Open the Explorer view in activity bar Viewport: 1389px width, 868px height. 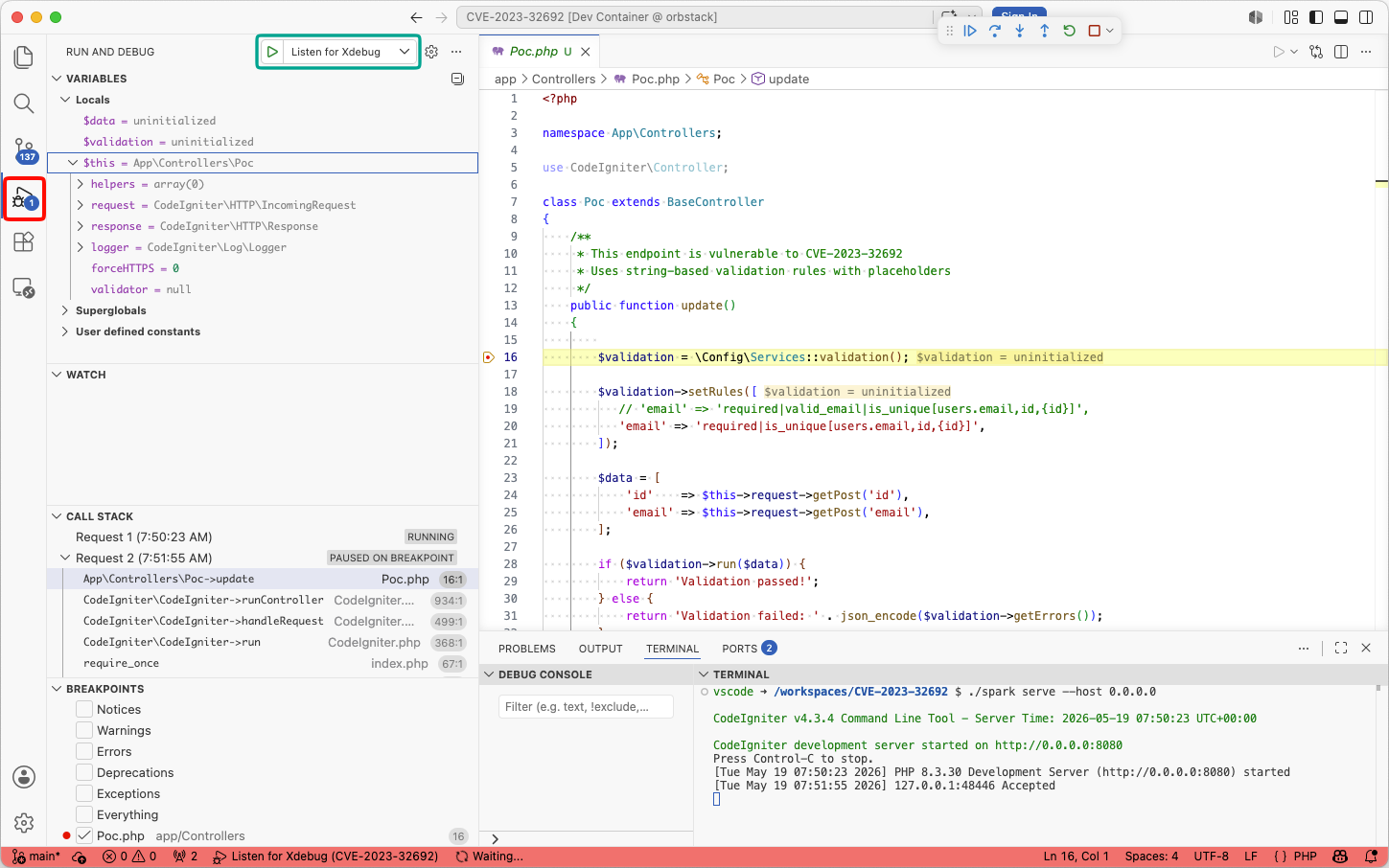(x=24, y=57)
